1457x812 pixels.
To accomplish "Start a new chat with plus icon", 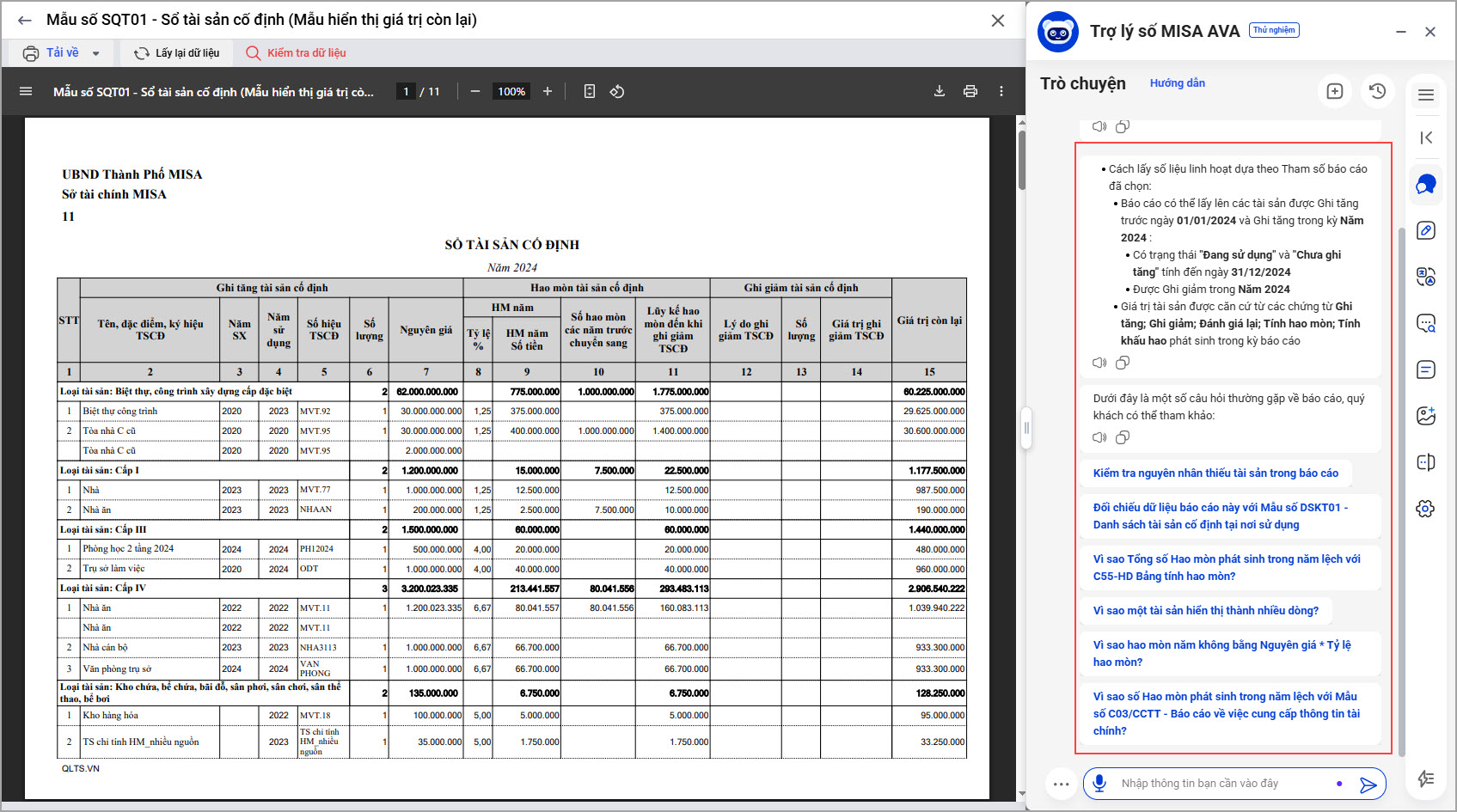I will point(1335,91).
